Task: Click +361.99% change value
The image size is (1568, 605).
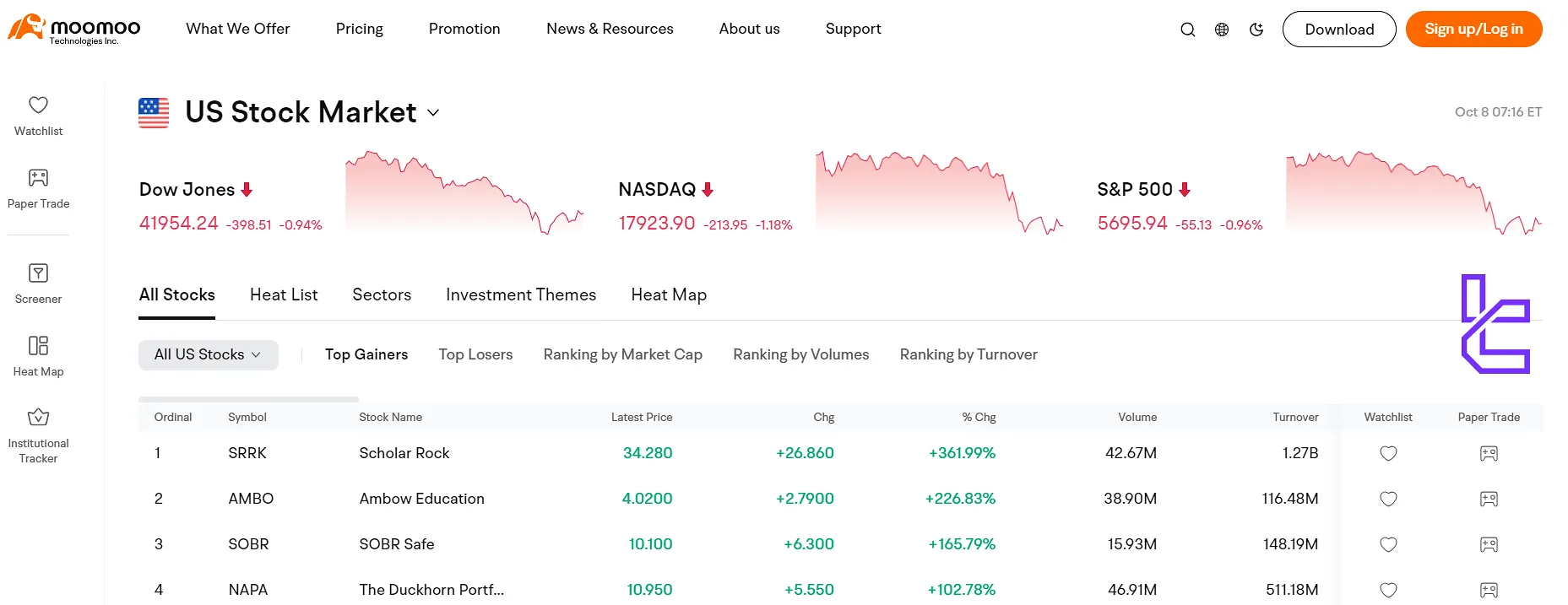Action: click(x=962, y=453)
